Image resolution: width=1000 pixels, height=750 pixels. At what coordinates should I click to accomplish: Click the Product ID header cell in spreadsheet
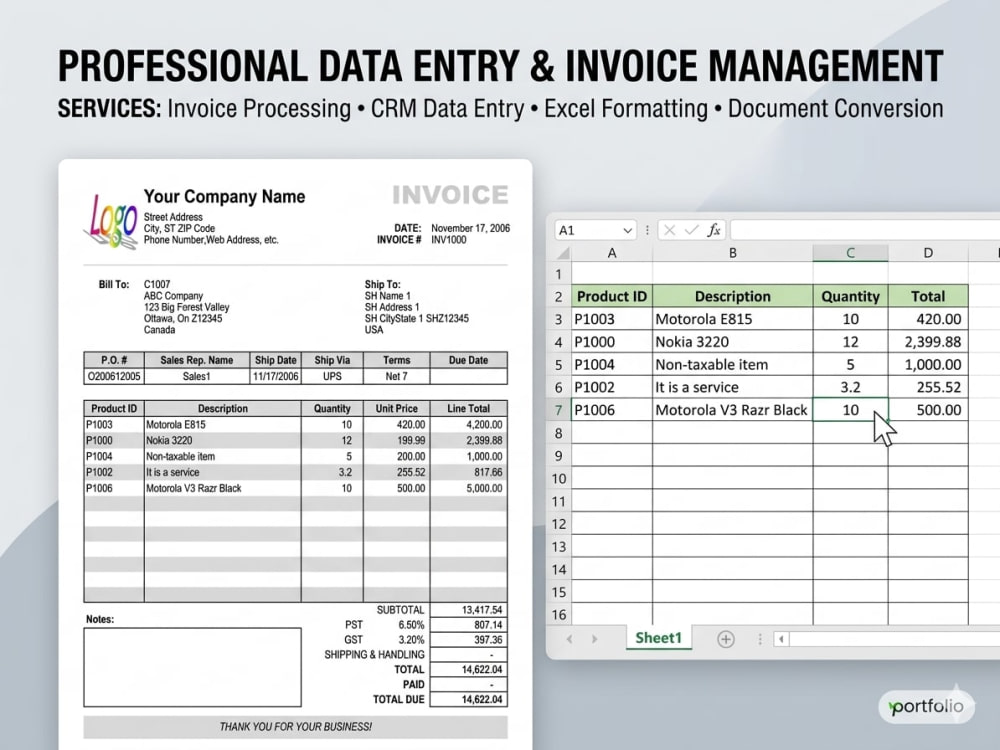[x=612, y=296]
